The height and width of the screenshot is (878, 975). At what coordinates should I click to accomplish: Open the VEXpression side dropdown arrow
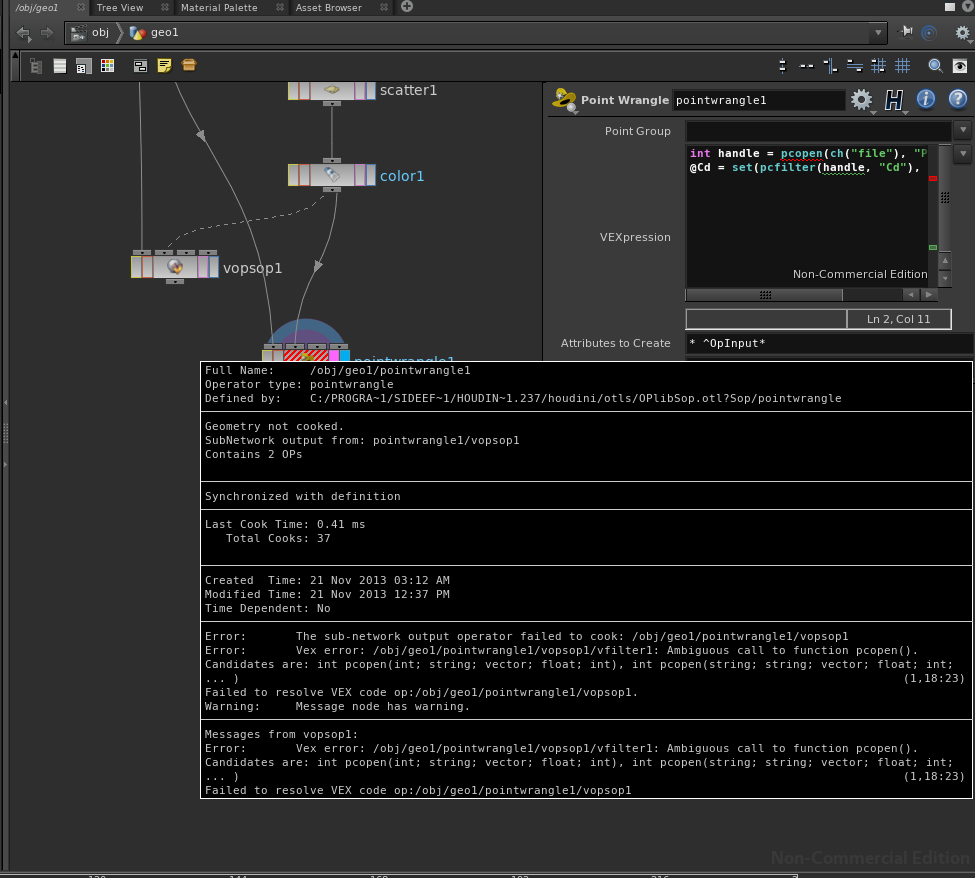point(963,154)
